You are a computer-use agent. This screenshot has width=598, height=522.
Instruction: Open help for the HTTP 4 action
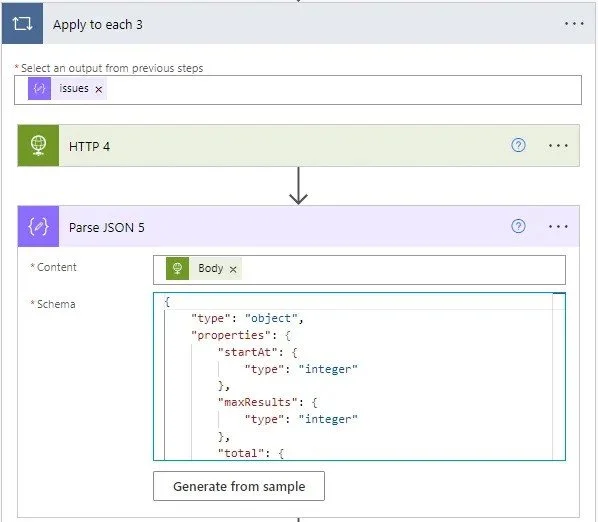pos(518,145)
